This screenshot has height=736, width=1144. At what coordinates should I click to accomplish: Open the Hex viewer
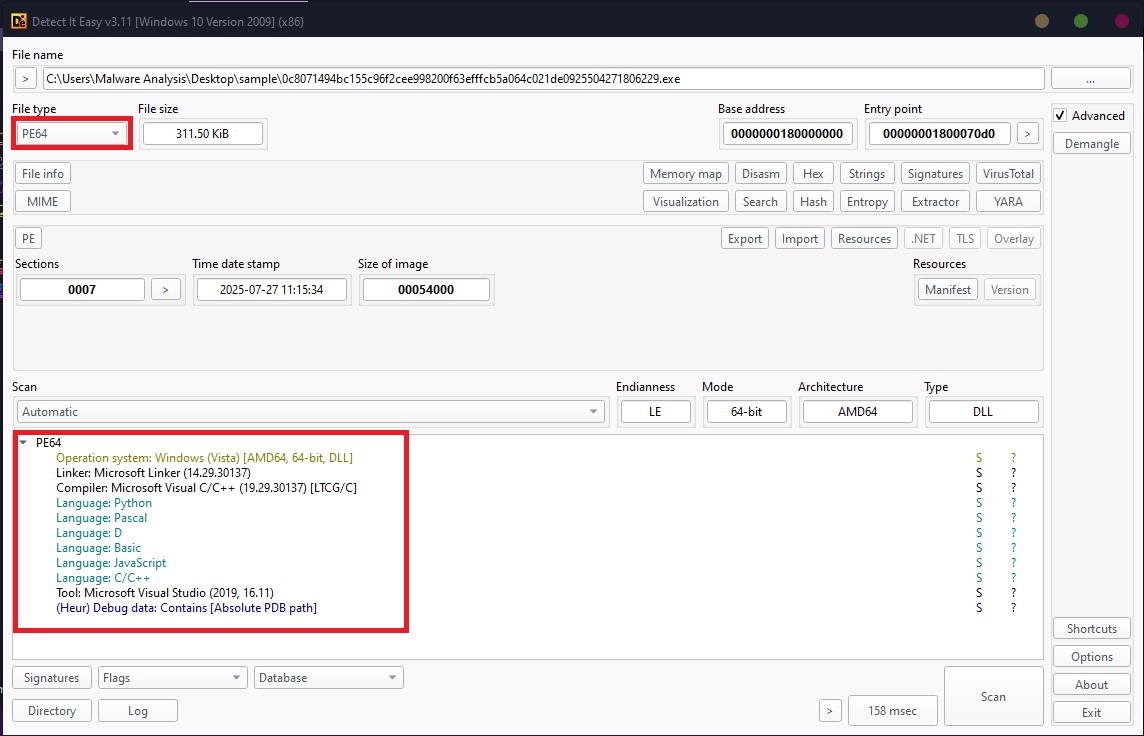(813, 174)
